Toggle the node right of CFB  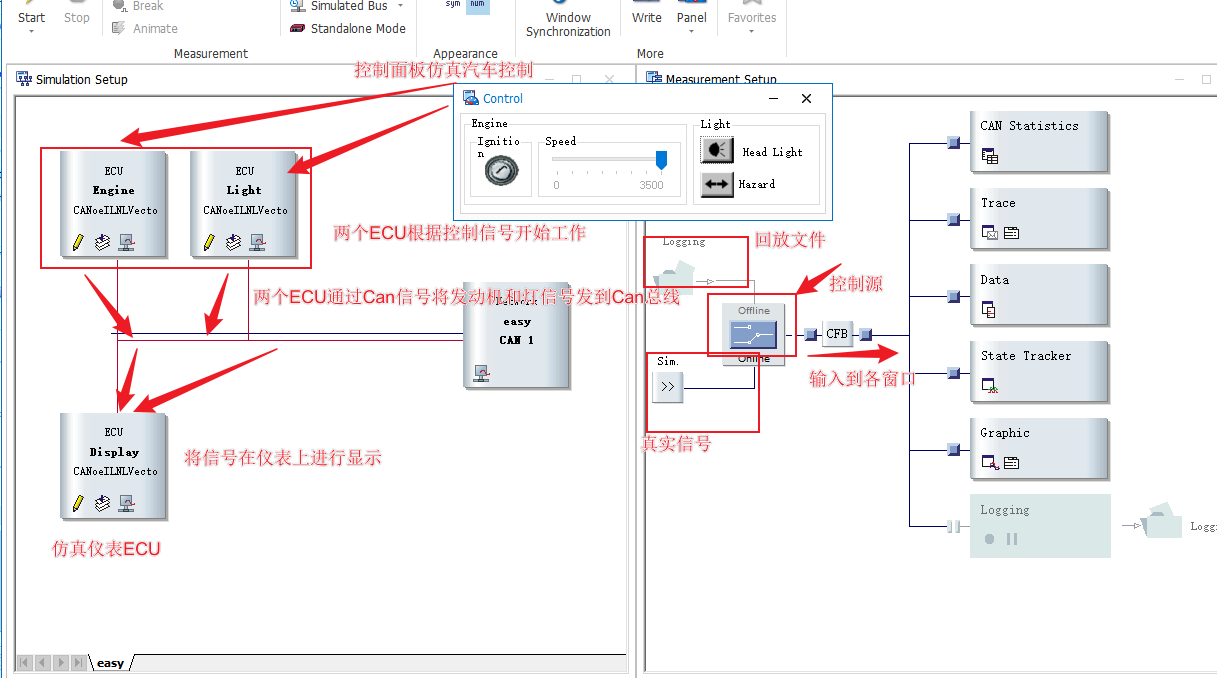coord(866,335)
